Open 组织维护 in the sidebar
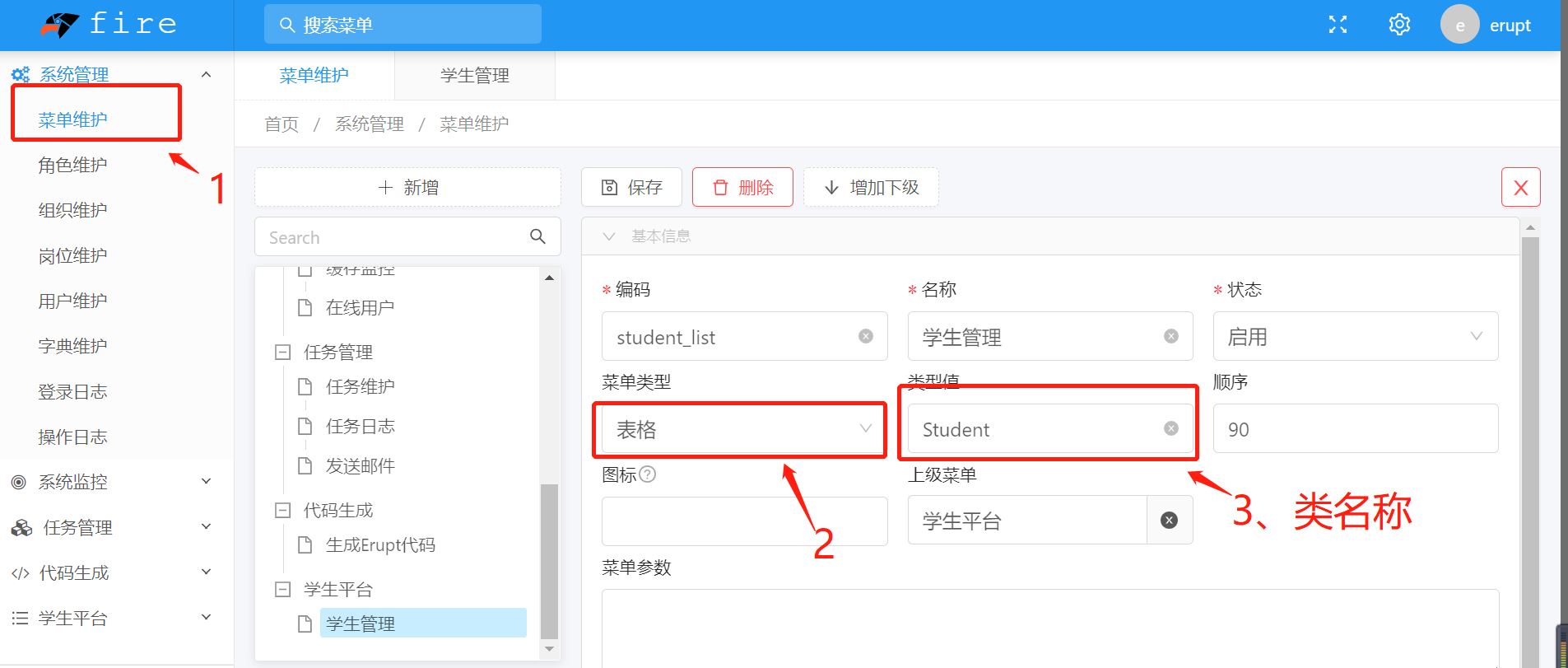The height and width of the screenshot is (668, 1568). click(72, 210)
